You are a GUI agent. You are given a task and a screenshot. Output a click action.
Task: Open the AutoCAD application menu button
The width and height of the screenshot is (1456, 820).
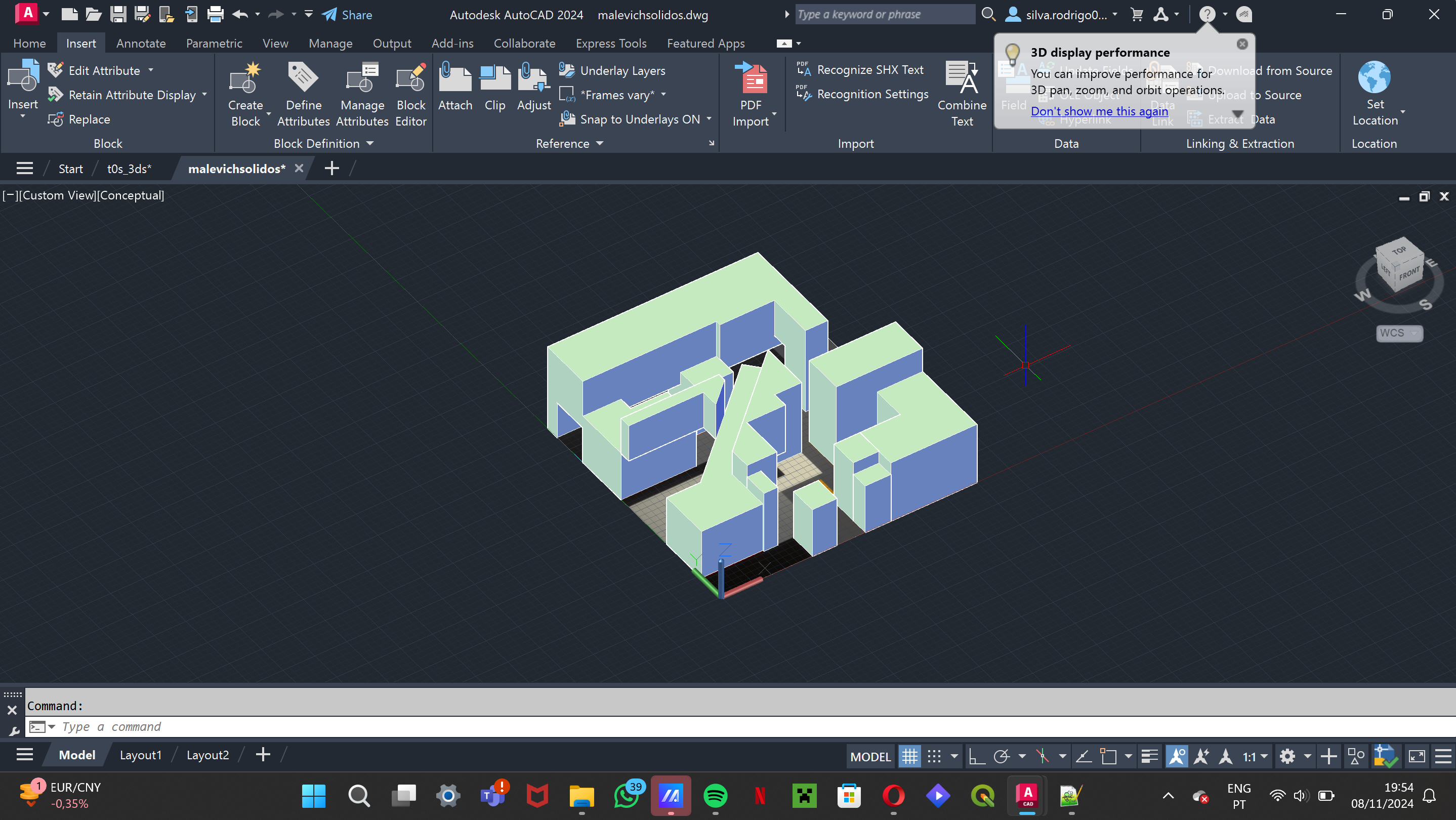27,14
